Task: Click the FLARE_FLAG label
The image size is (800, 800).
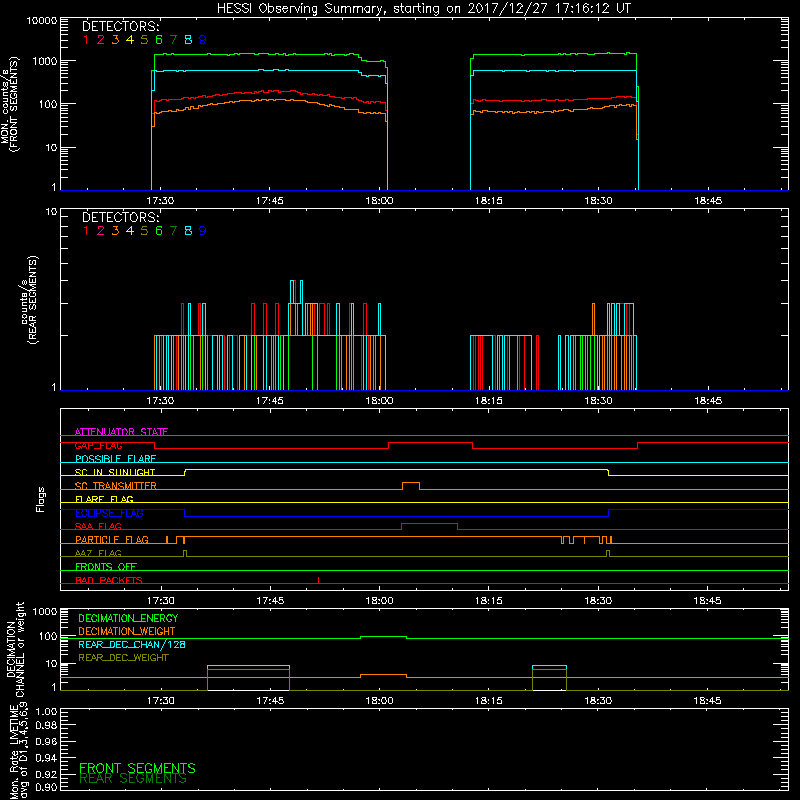Action: [104, 499]
